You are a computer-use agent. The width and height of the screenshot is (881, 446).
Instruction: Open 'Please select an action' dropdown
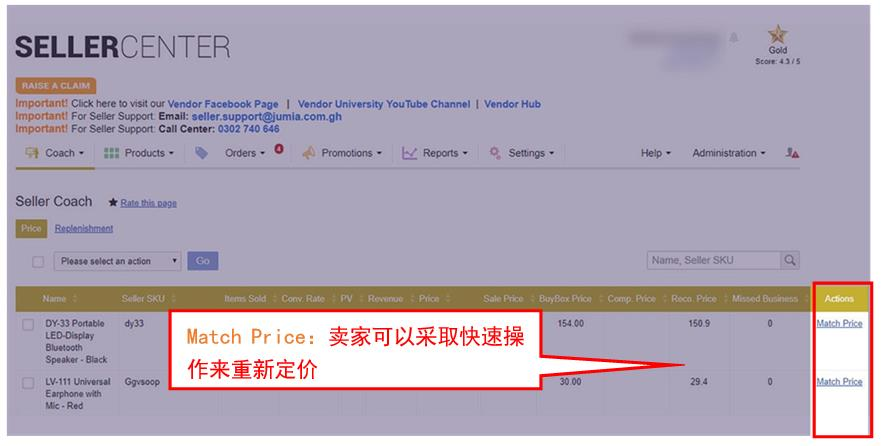(x=117, y=261)
